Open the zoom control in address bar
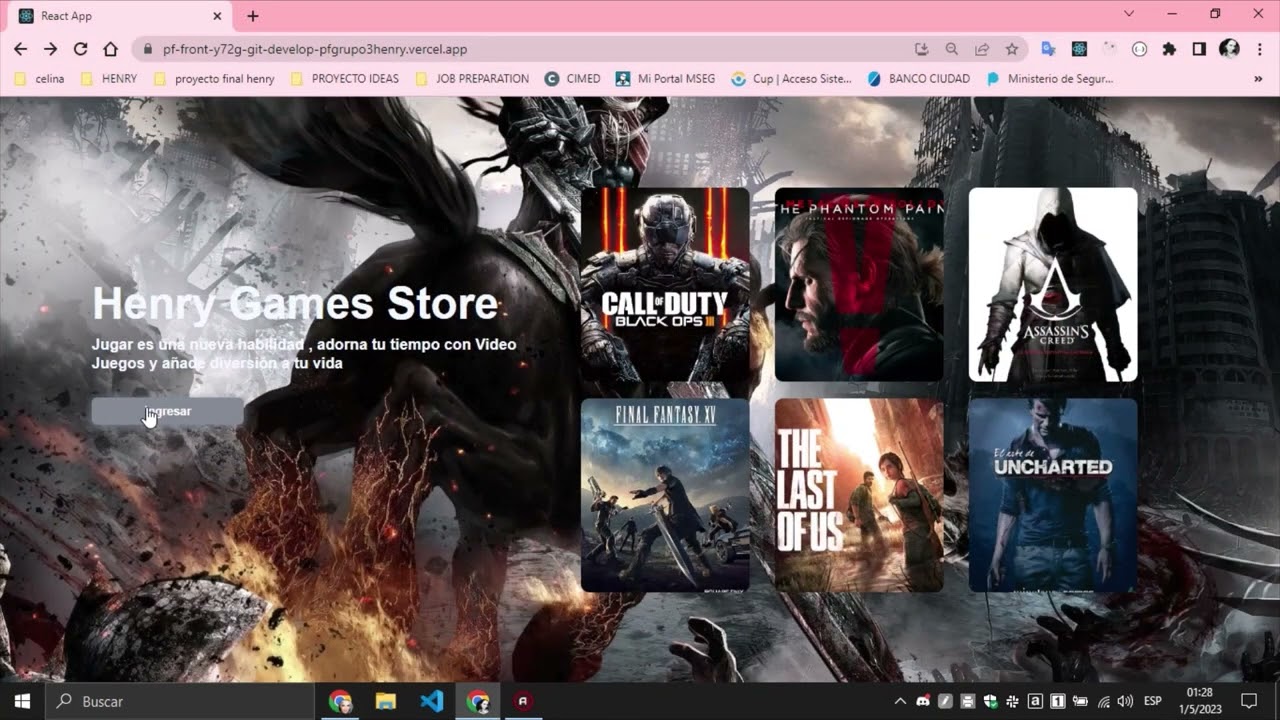The height and width of the screenshot is (720, 1280). coord(952,49)
